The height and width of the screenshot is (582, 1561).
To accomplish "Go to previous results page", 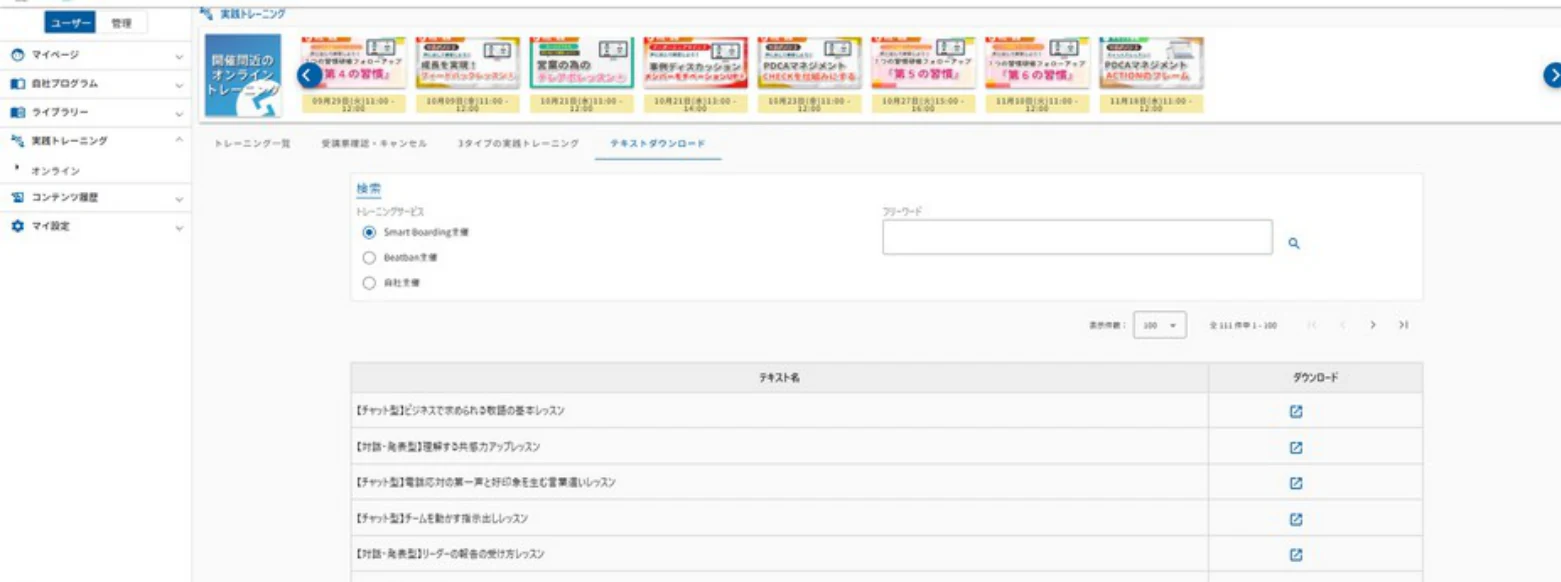I will tap(1343, 325).
